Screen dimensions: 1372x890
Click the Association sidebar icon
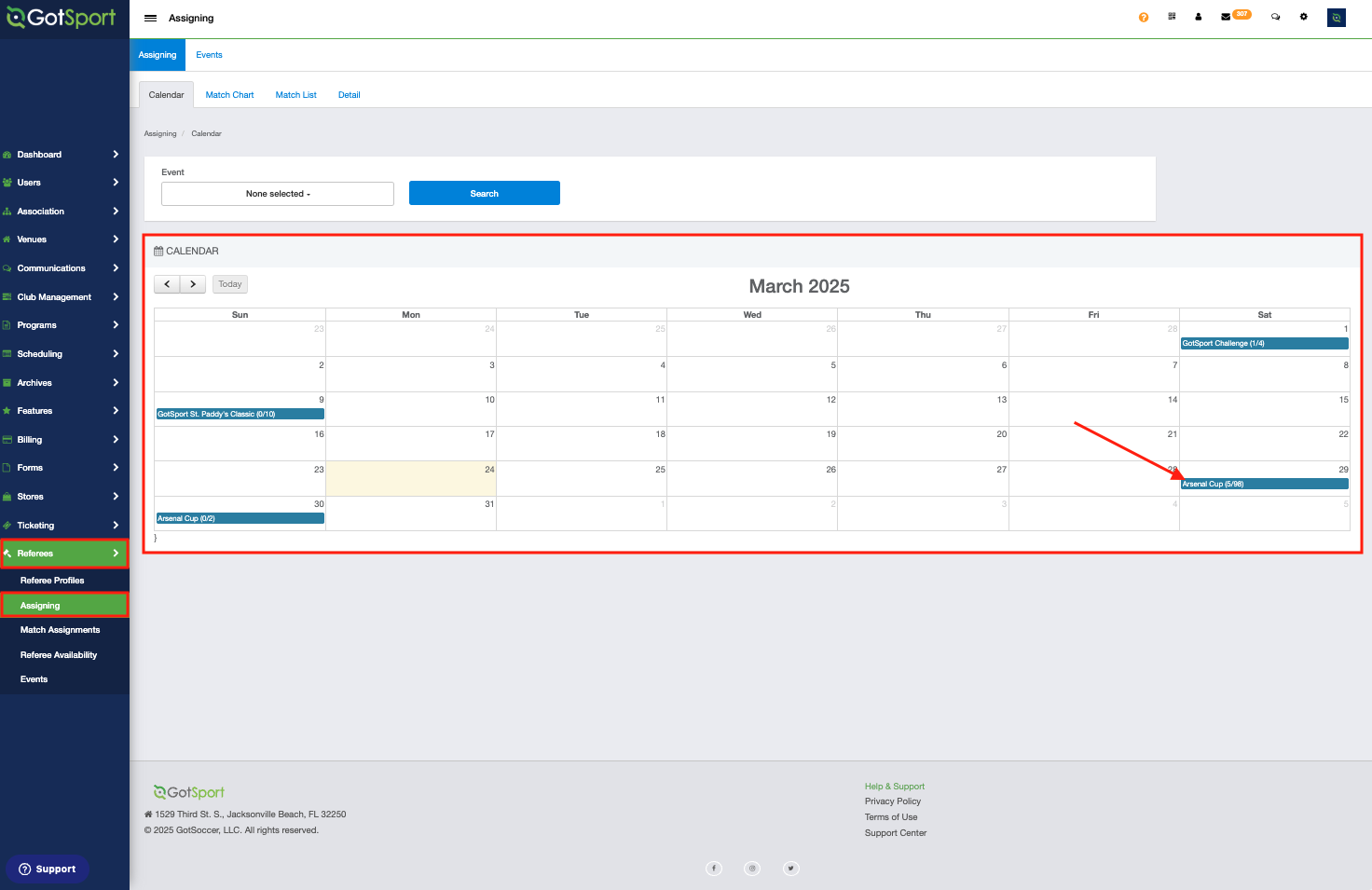coord(7,212)
